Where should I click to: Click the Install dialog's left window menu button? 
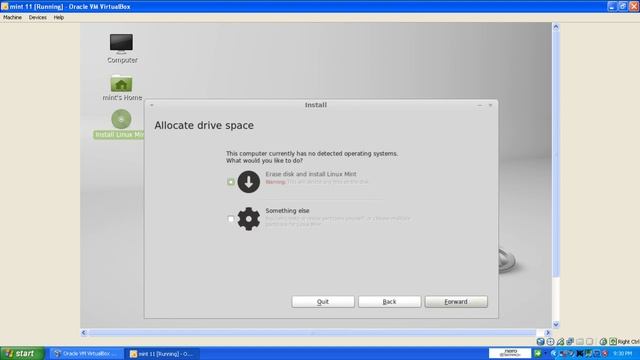(152, 105)
